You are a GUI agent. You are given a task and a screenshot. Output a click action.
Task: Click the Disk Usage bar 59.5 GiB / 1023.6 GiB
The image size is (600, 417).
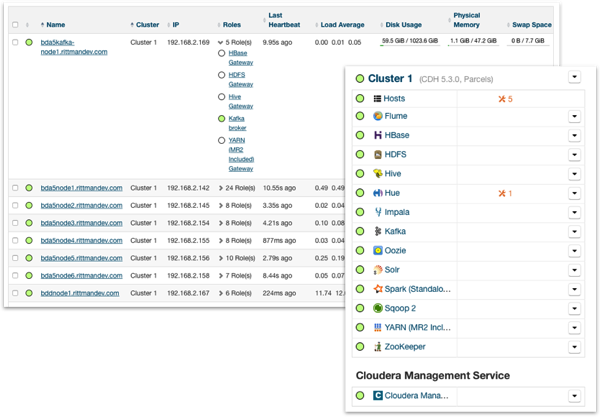click(x=410, y=42)
